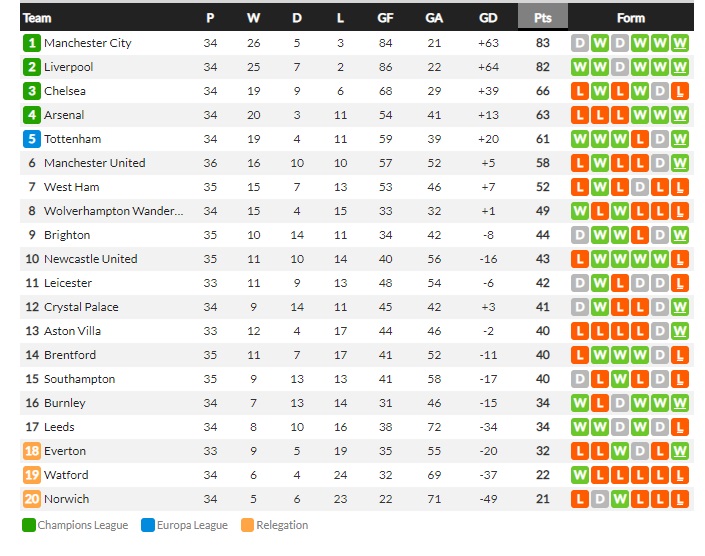Image resolution: width=705 pixels, height=556 pixels.
Task: Click Liverpool's grey D form icon
Action: [620, 67]
